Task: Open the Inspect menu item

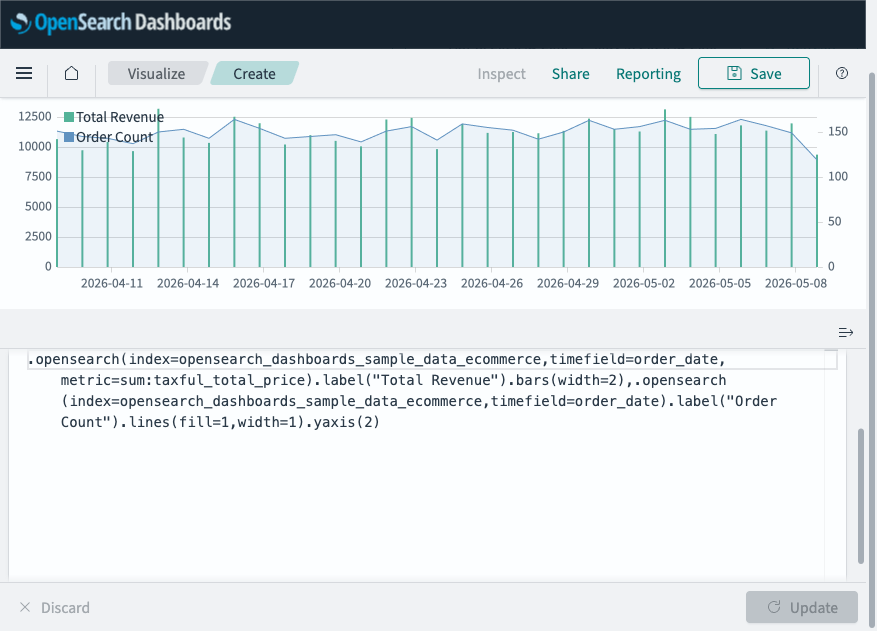Action: pyautogui.click(x=501, y=74)
